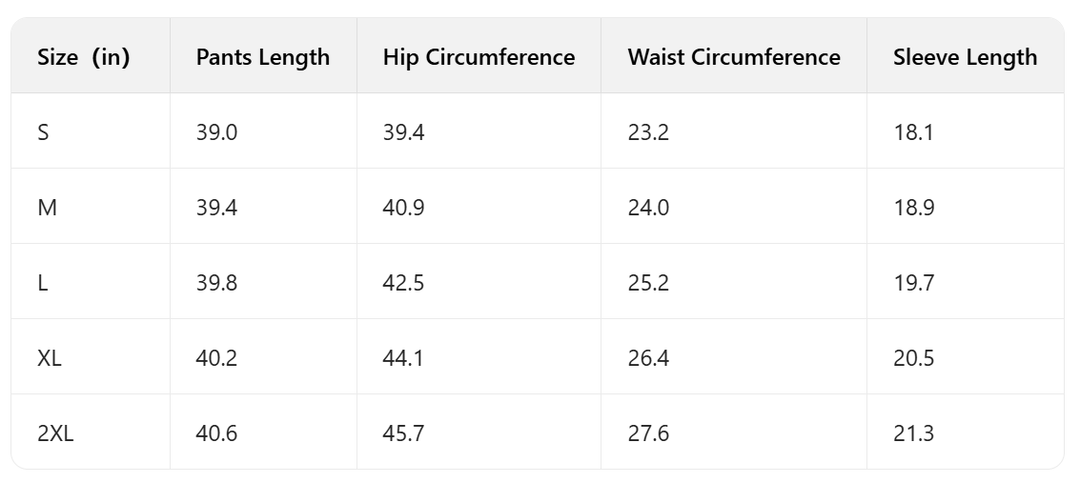This screenshot has width=1080, height=483.
Task: Click the 39.0 pants length value
Action: 217,132
